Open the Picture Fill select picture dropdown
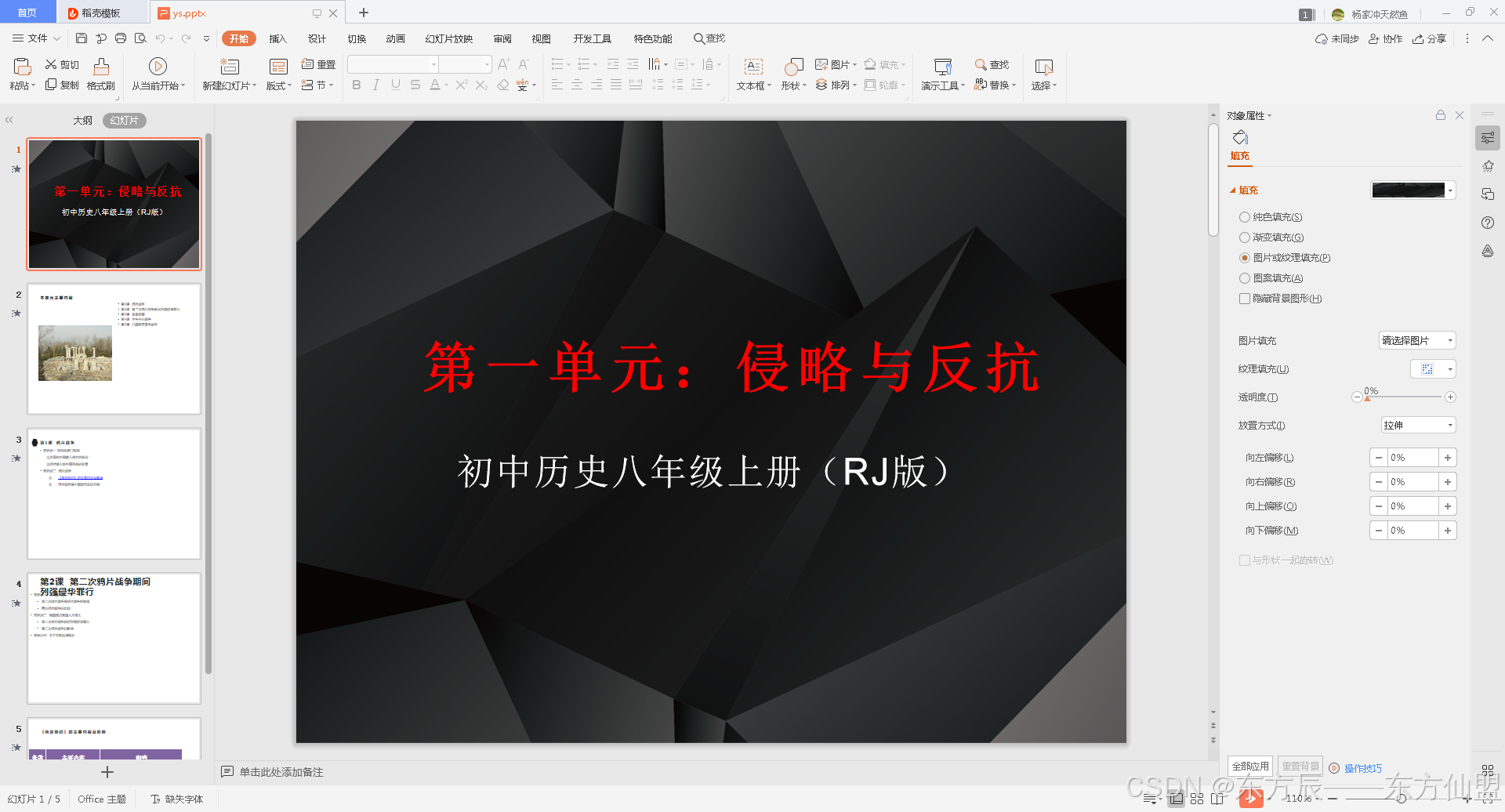This screenshot has height=812, width=1505. pos(1417,340)
